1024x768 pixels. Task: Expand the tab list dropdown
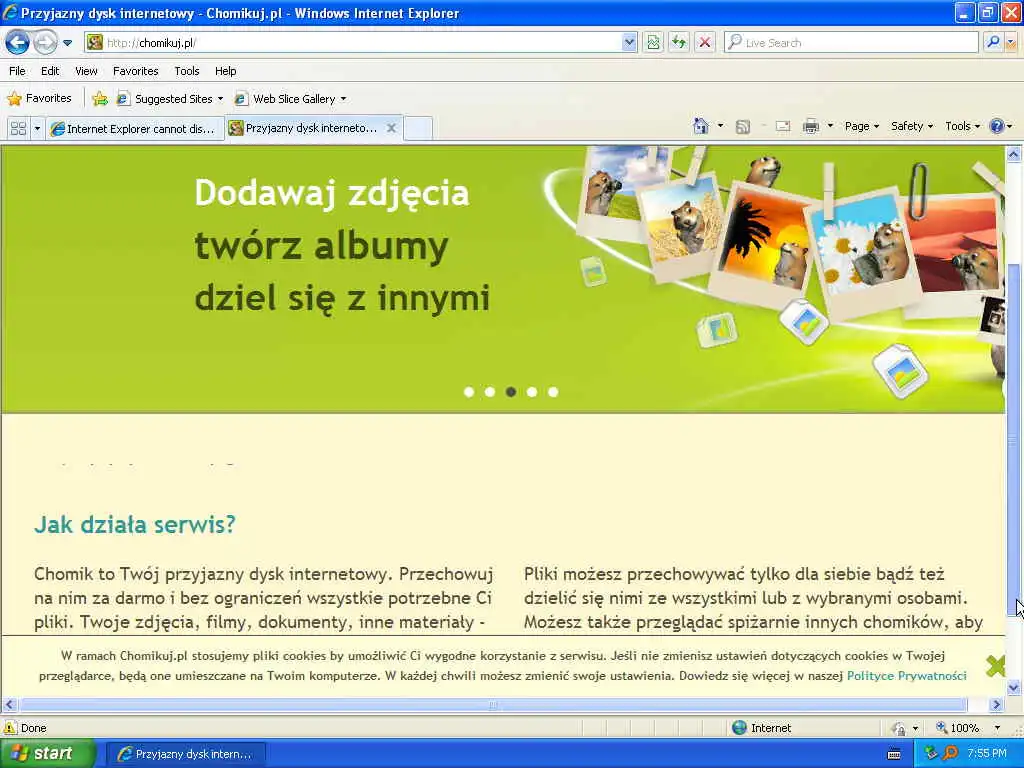click(x=37, y=129)
